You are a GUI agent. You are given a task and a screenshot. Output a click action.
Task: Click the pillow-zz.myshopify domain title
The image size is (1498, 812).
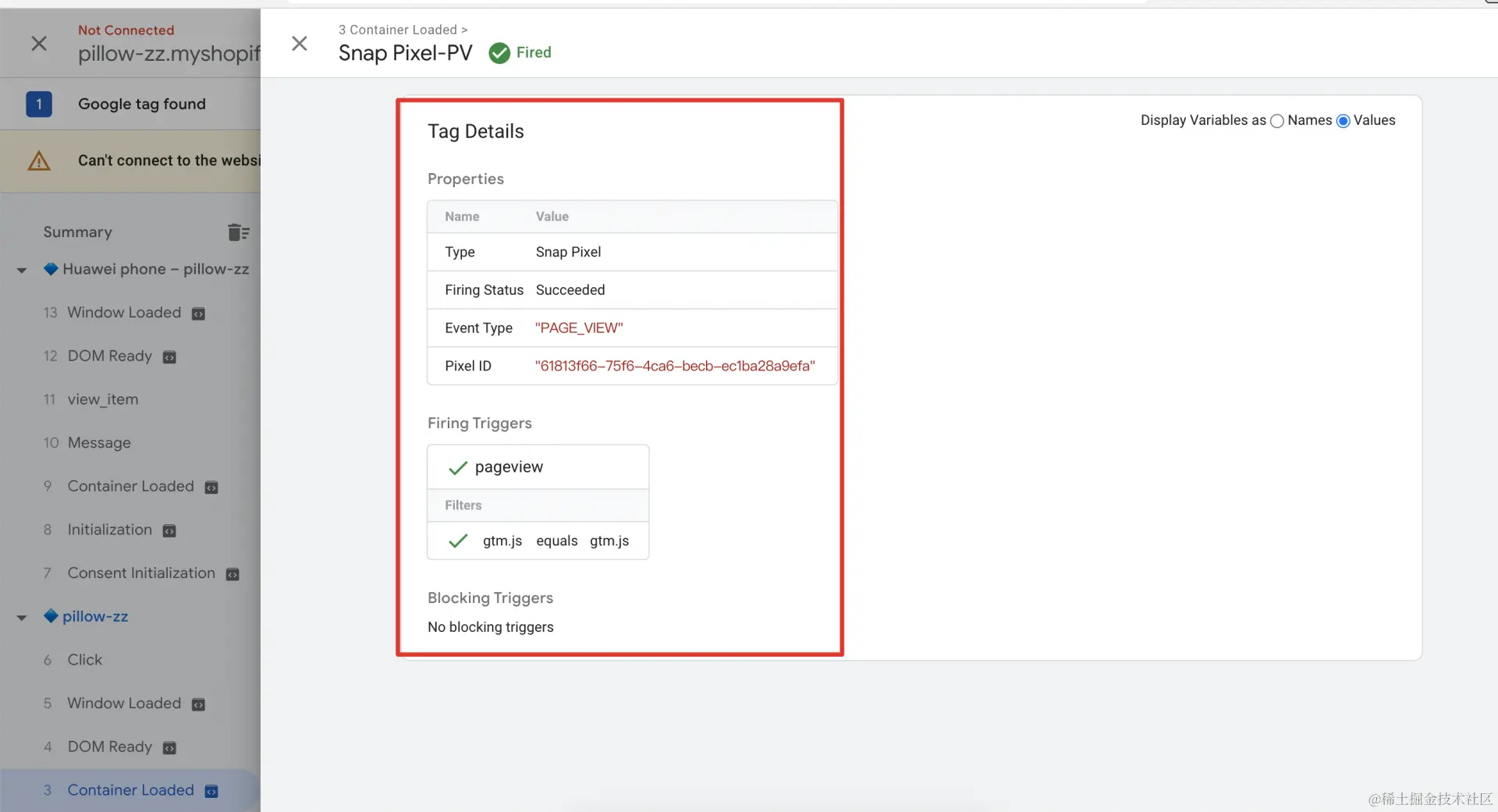pyautogui.click(x=169, y=54)
